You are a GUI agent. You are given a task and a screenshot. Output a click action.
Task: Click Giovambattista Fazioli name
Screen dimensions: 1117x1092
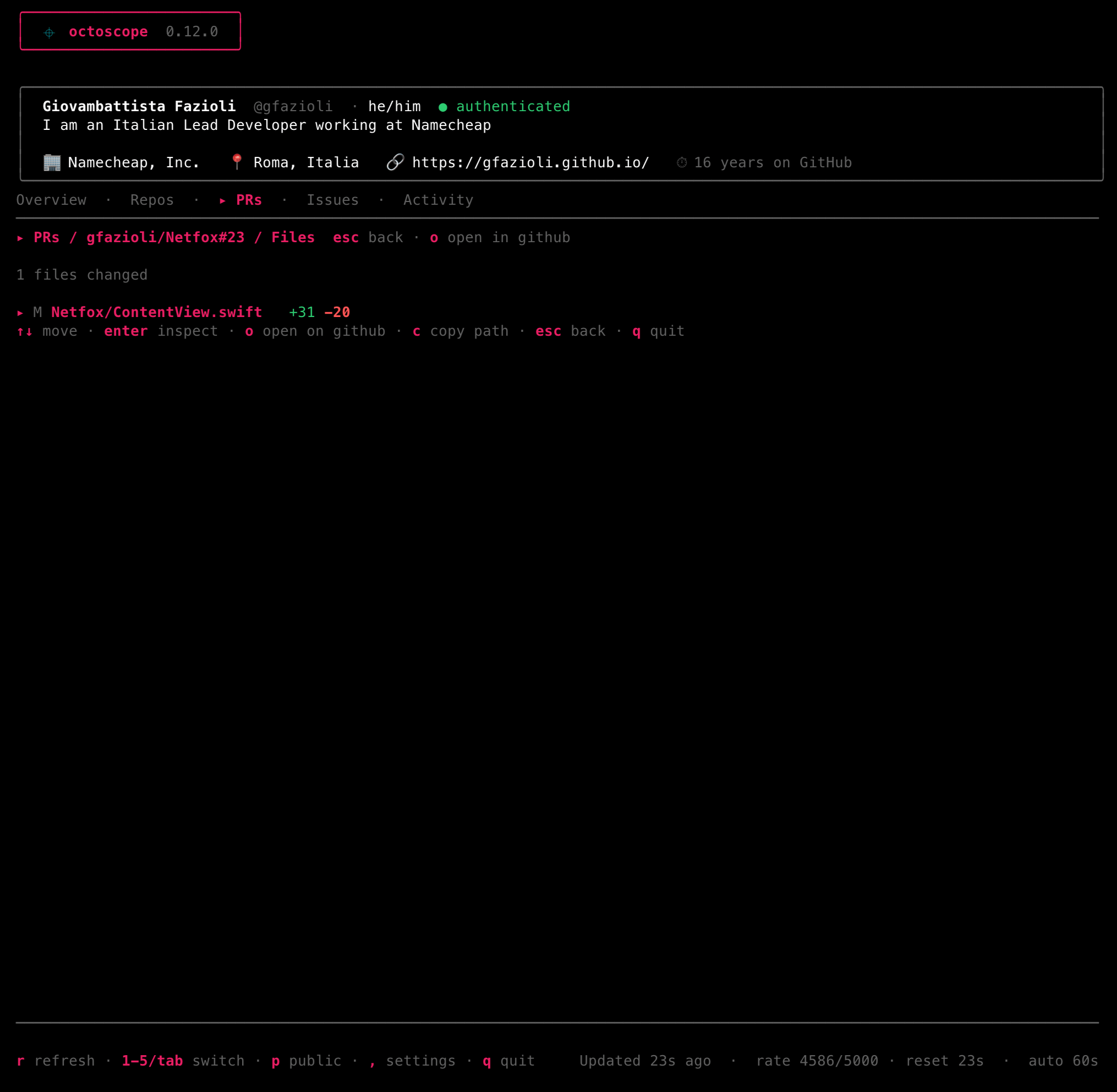click(139, 107)
